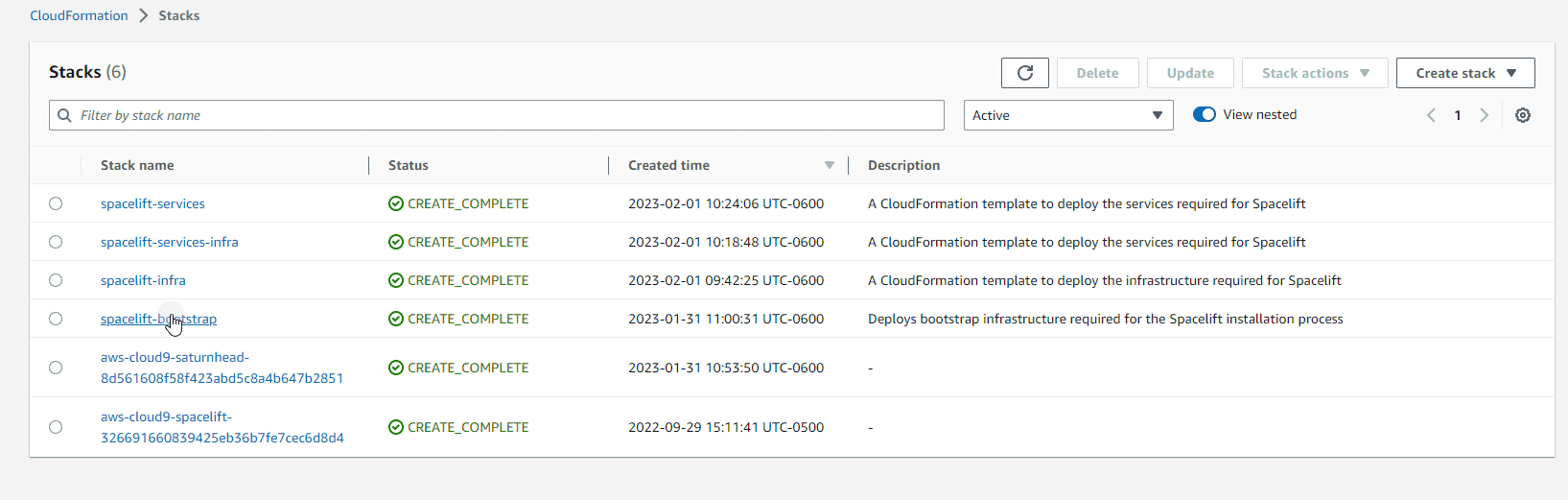Click the sort arrow on Created time column
Image resolution: width=1568 pixels, height=500 pixels.
tap(830, 166)
